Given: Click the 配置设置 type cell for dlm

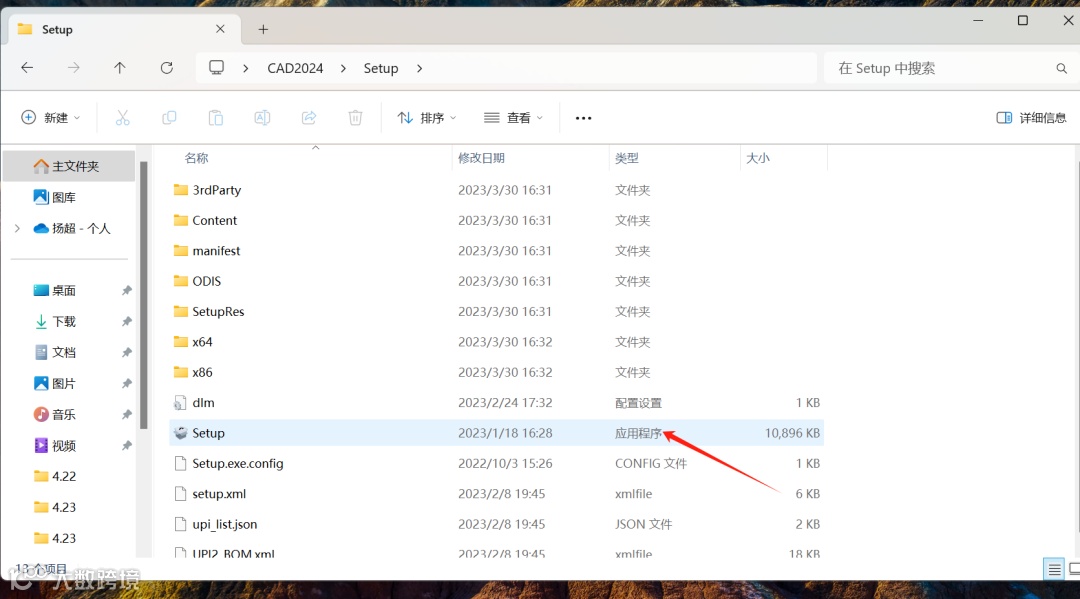Looking at the screenshot, I should pyautogui.click(x=638, y=403).
